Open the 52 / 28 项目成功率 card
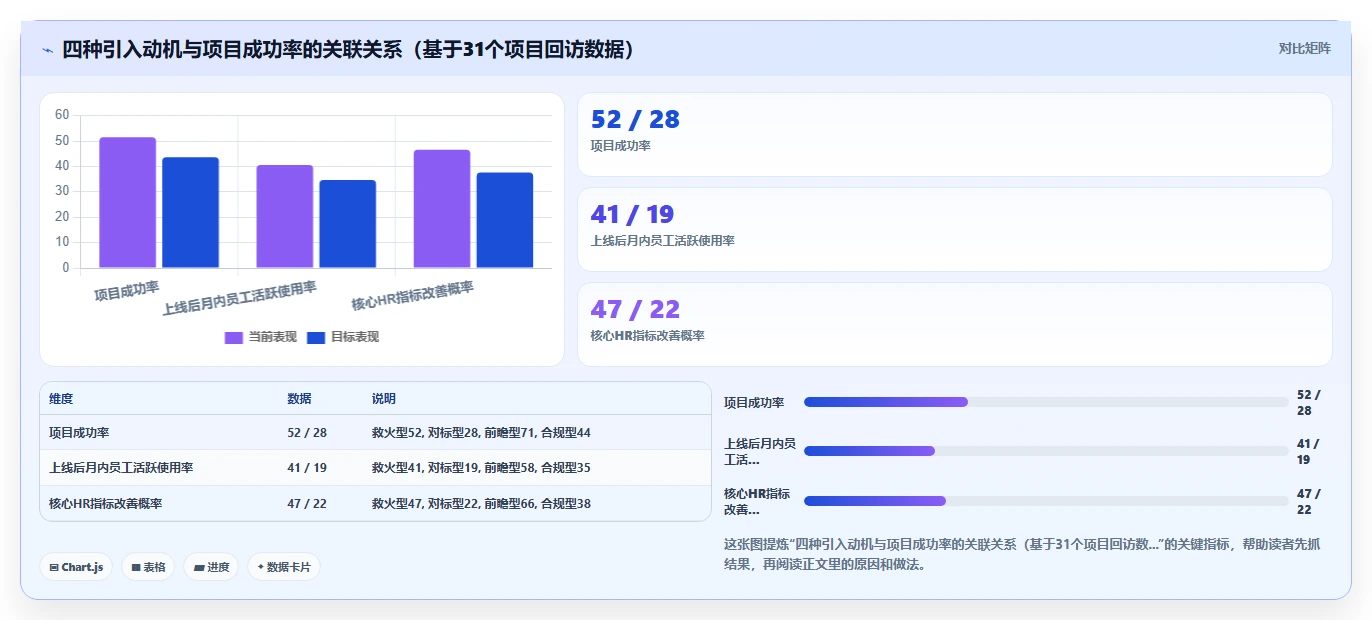Screen dimensions: 1372x620 (x=955, y=135)
